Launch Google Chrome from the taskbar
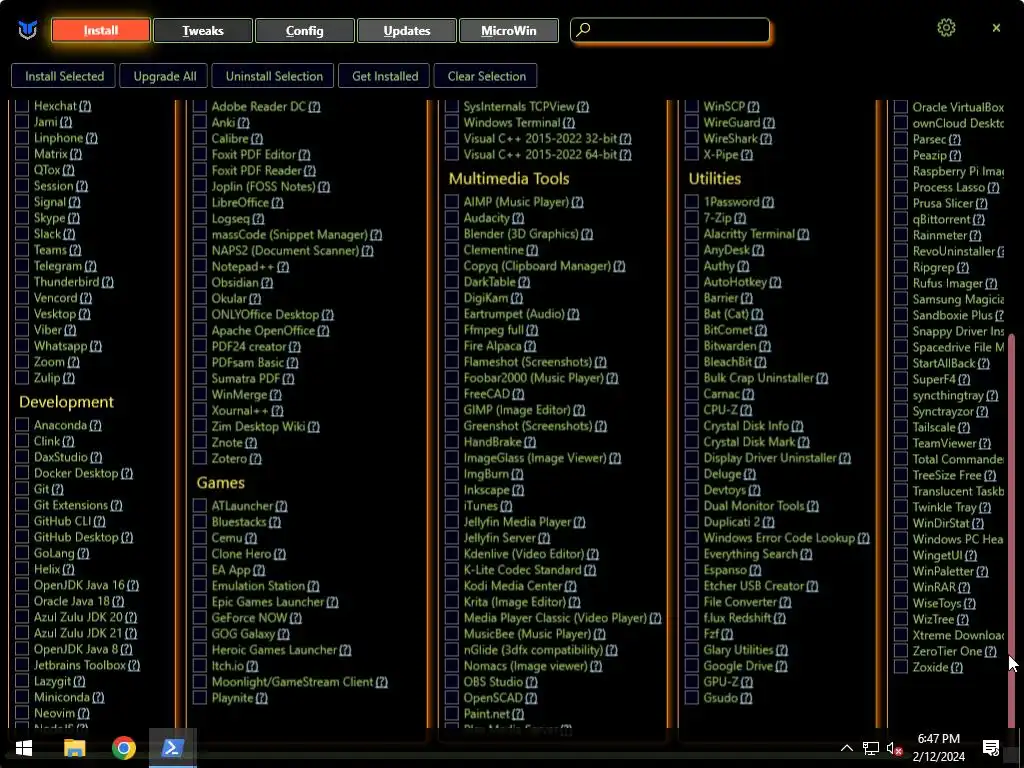This screenshot has width=1024, height=768. coord(123,748)
